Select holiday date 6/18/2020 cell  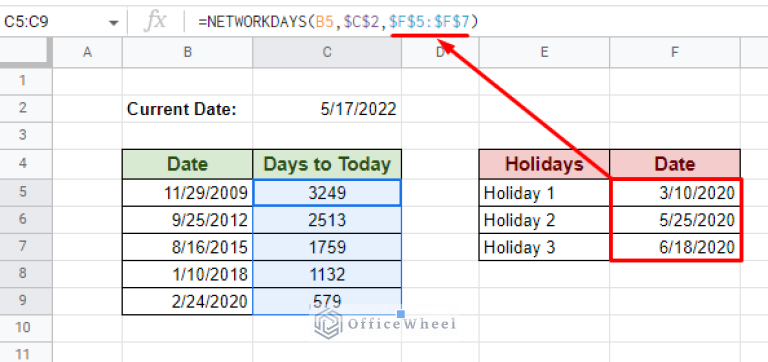click(675, 247)
